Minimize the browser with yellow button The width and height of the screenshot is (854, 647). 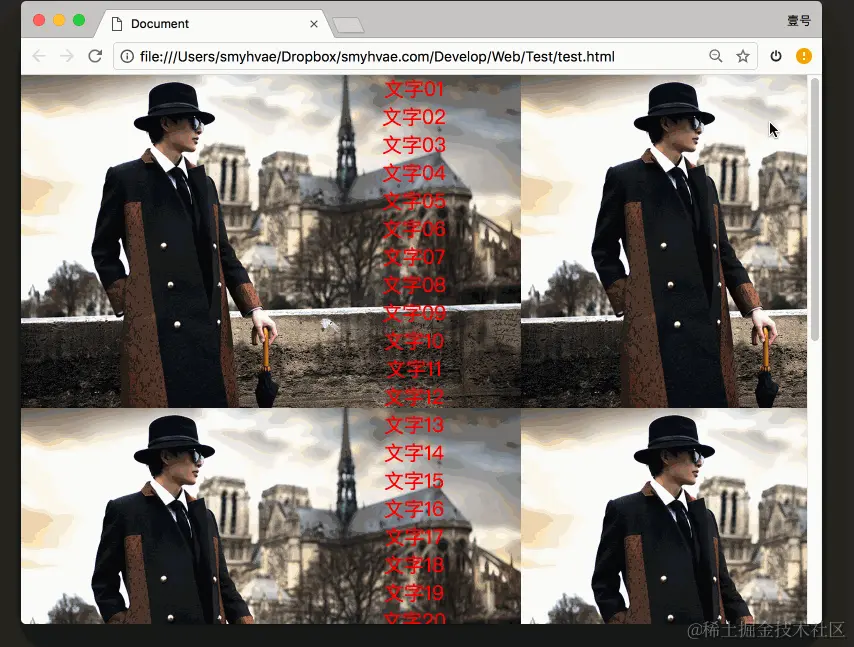click(x=59, y=20)
